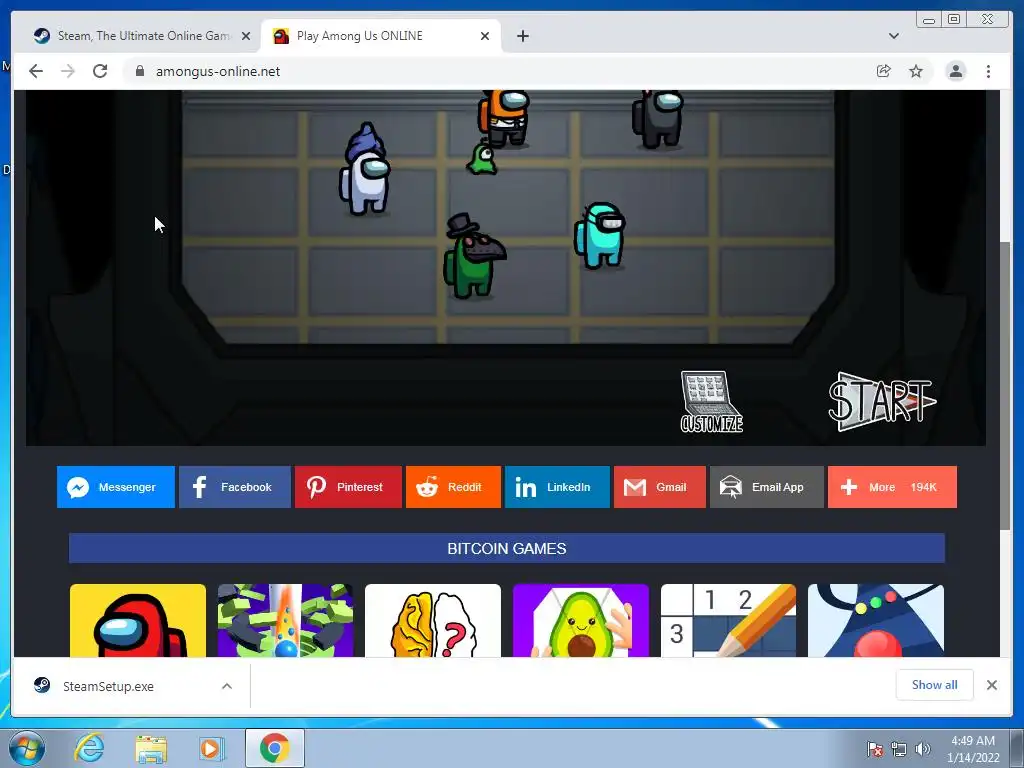This screenshot has width=1024, height=768.
Task: Click the CUSTOMIZE laptop icon
Action: pos(712,402)
